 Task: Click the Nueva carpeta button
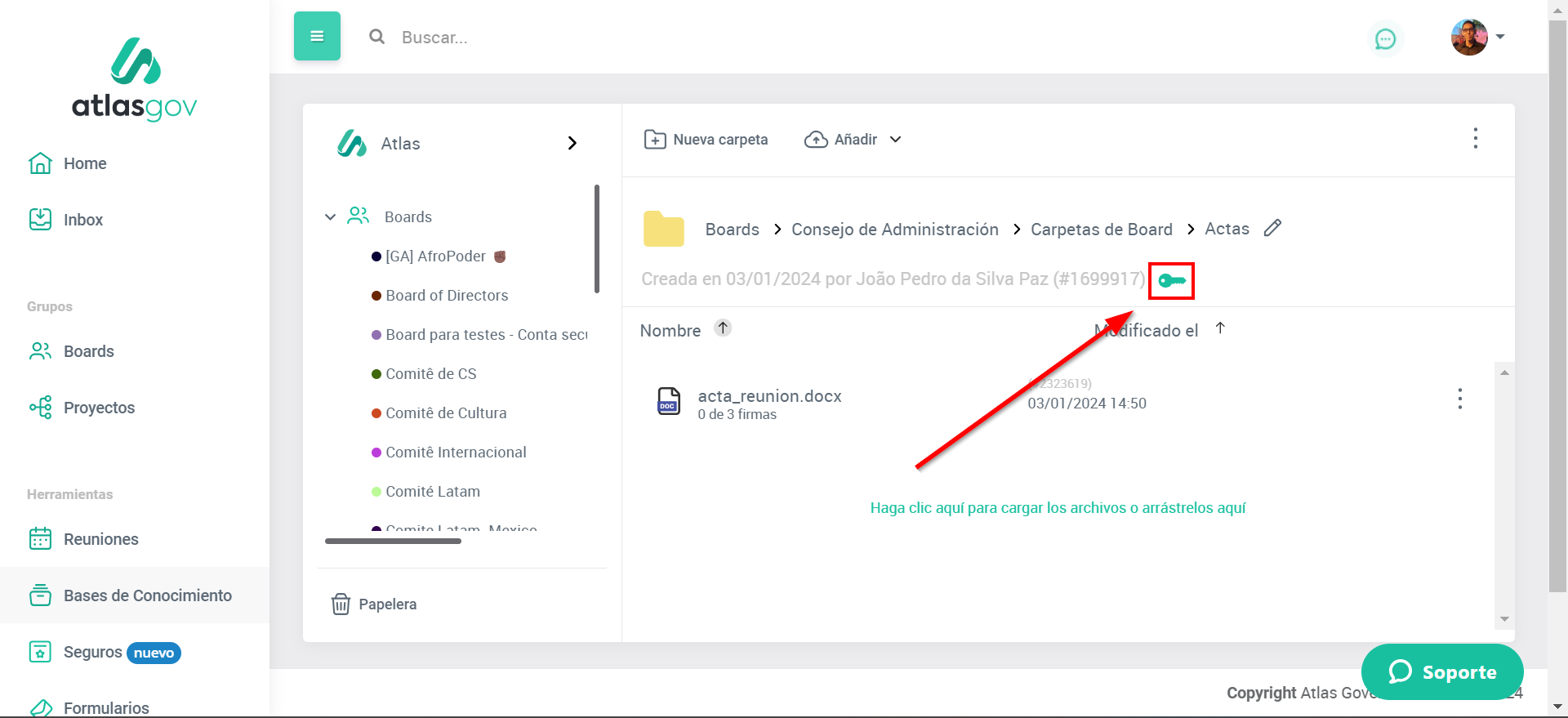click(706, 140)
